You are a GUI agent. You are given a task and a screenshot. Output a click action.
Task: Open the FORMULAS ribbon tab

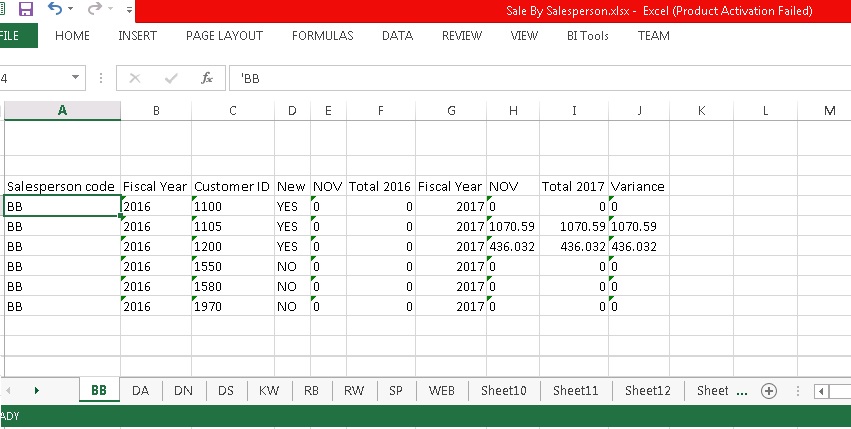click(322, 36)
